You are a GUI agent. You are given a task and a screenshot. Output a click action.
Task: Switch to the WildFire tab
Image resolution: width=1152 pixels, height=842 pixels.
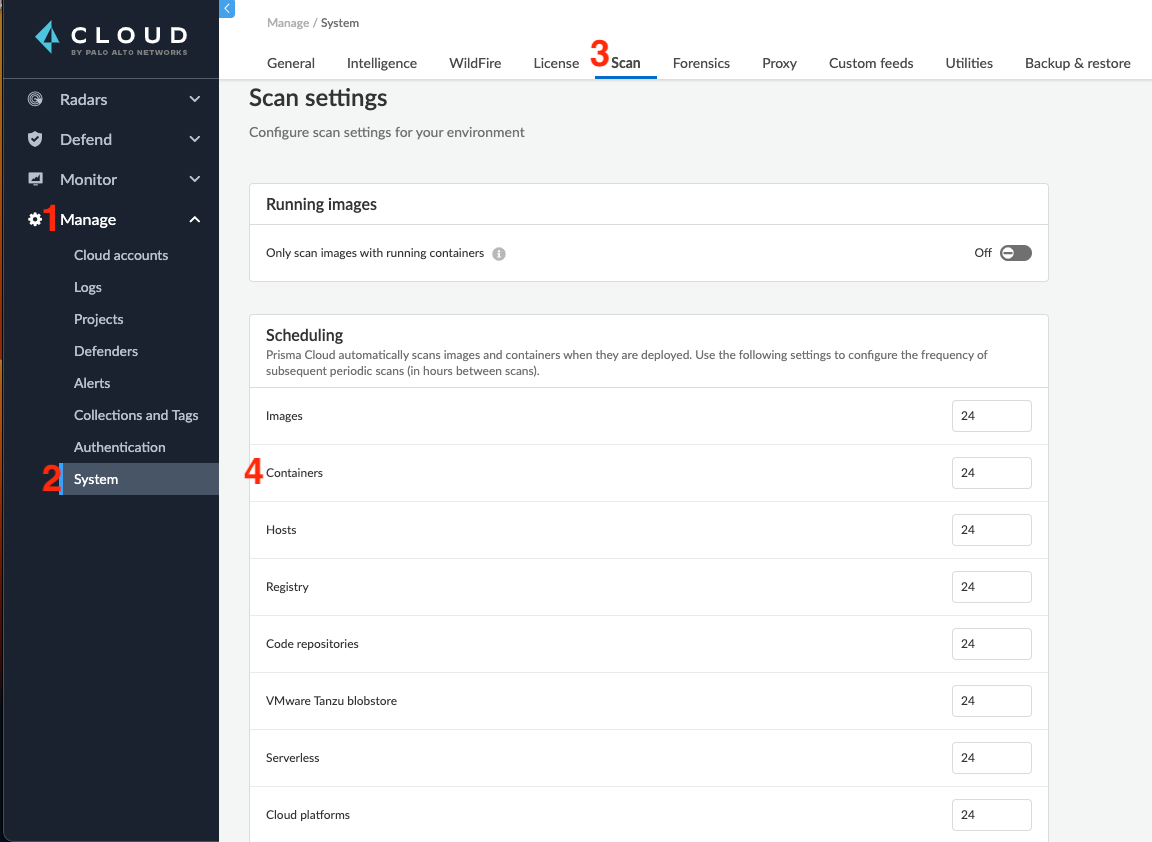coord(475,63)
